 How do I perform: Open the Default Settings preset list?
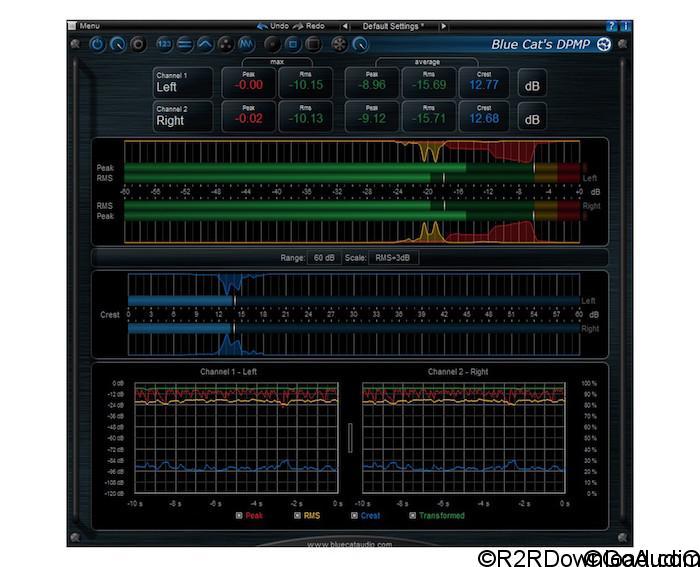tap(392, 25)
